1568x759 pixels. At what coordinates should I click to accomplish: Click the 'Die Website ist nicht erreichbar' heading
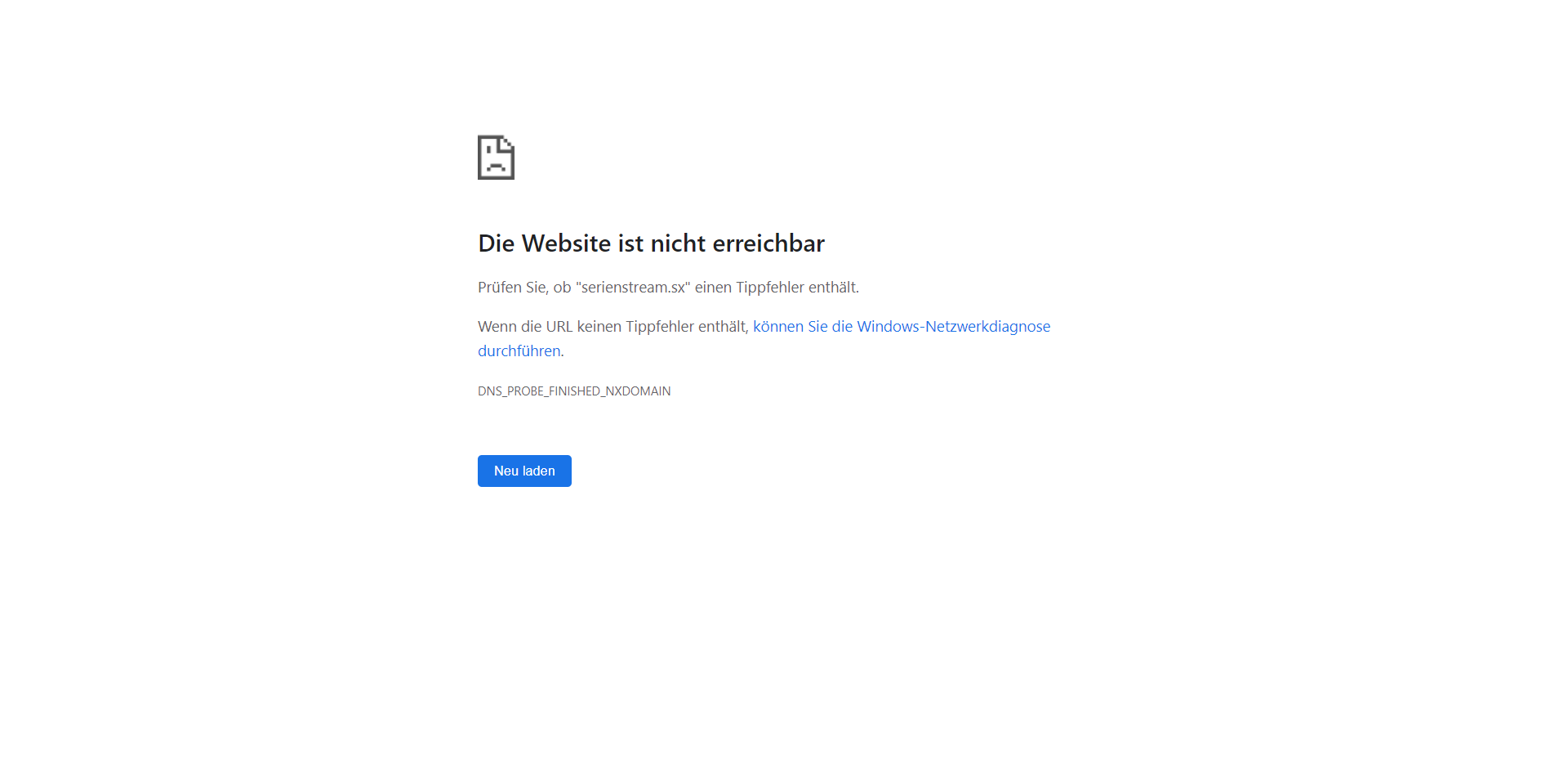point(651,243)
